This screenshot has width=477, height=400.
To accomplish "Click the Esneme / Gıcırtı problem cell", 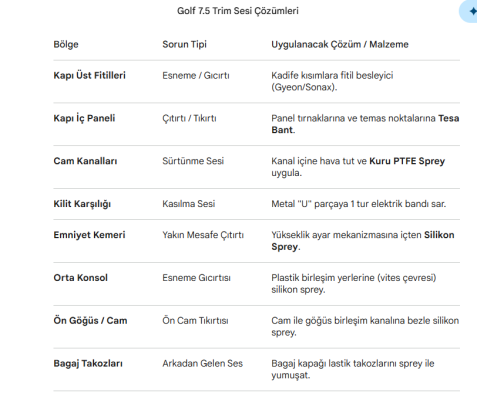I will pos(196,75).
